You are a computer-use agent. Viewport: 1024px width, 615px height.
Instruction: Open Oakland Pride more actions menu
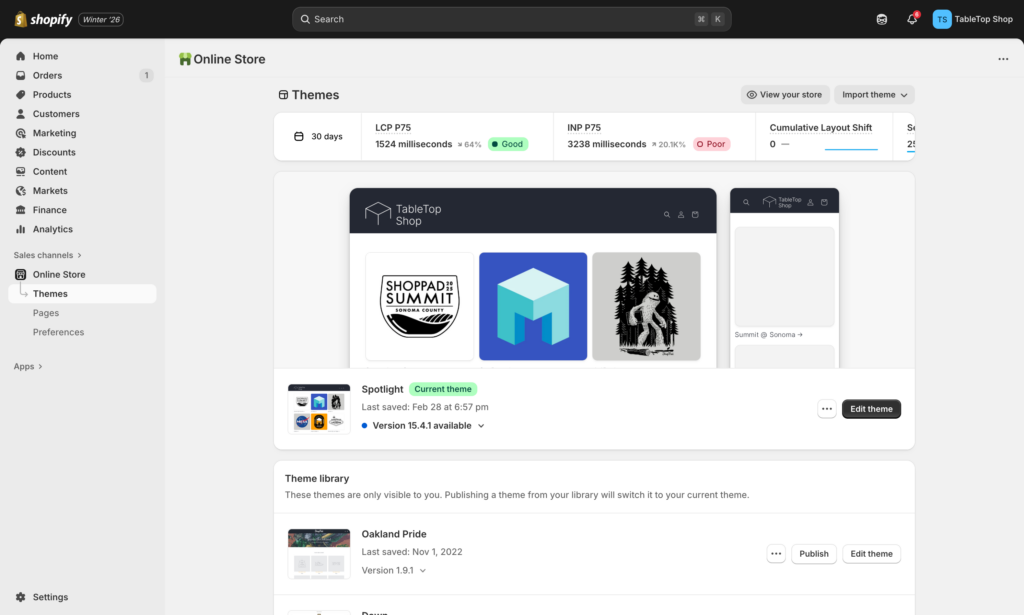[776, 554]
